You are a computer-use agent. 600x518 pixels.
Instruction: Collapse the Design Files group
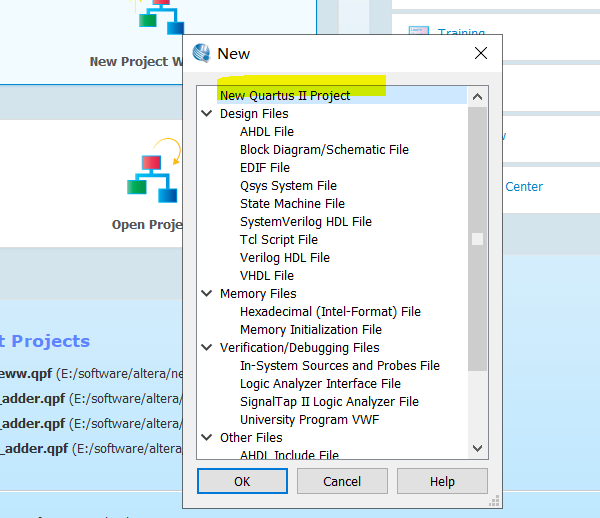(x=207, y=114)
